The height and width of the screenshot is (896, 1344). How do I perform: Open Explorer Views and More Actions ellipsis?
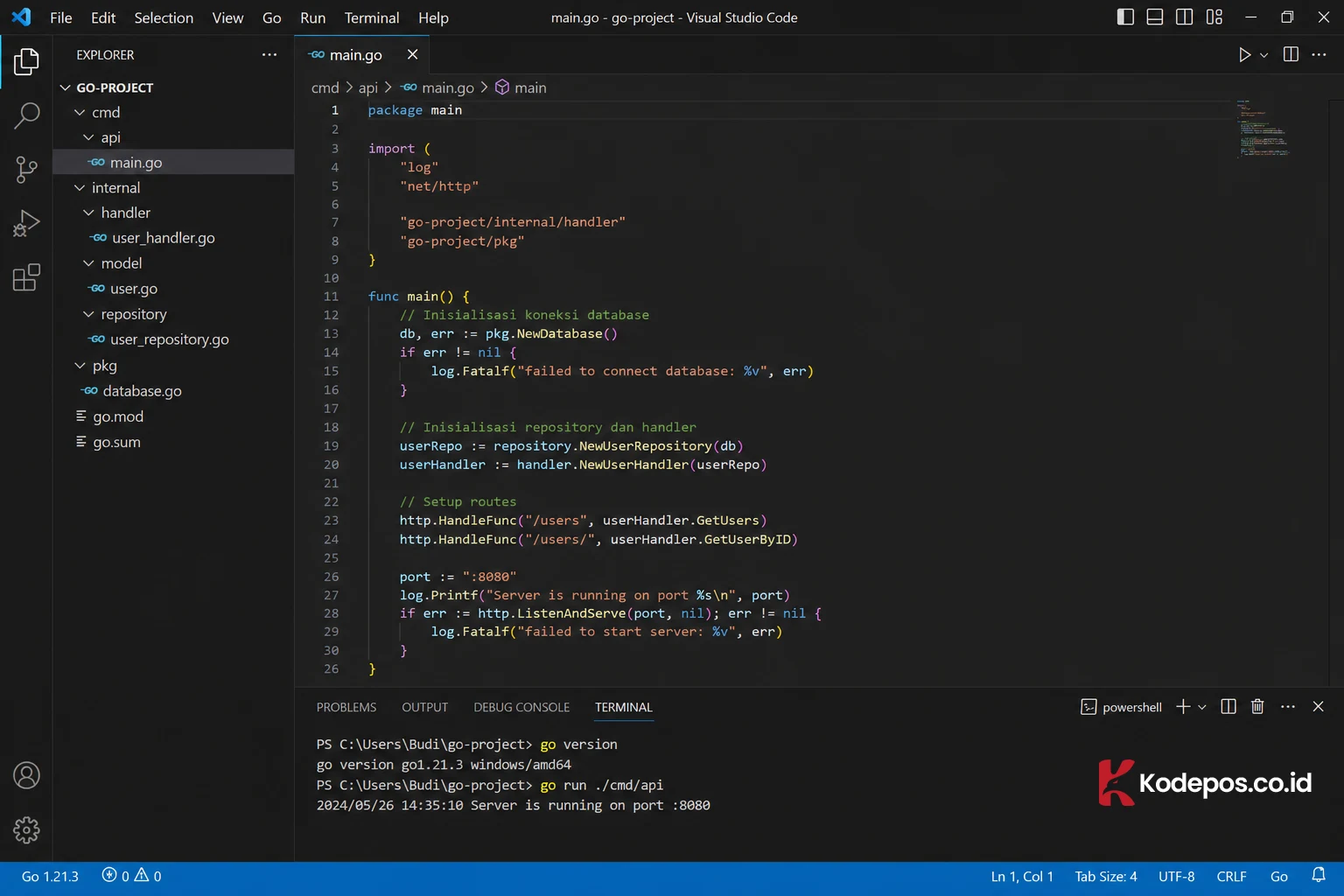tap(269, 54)
